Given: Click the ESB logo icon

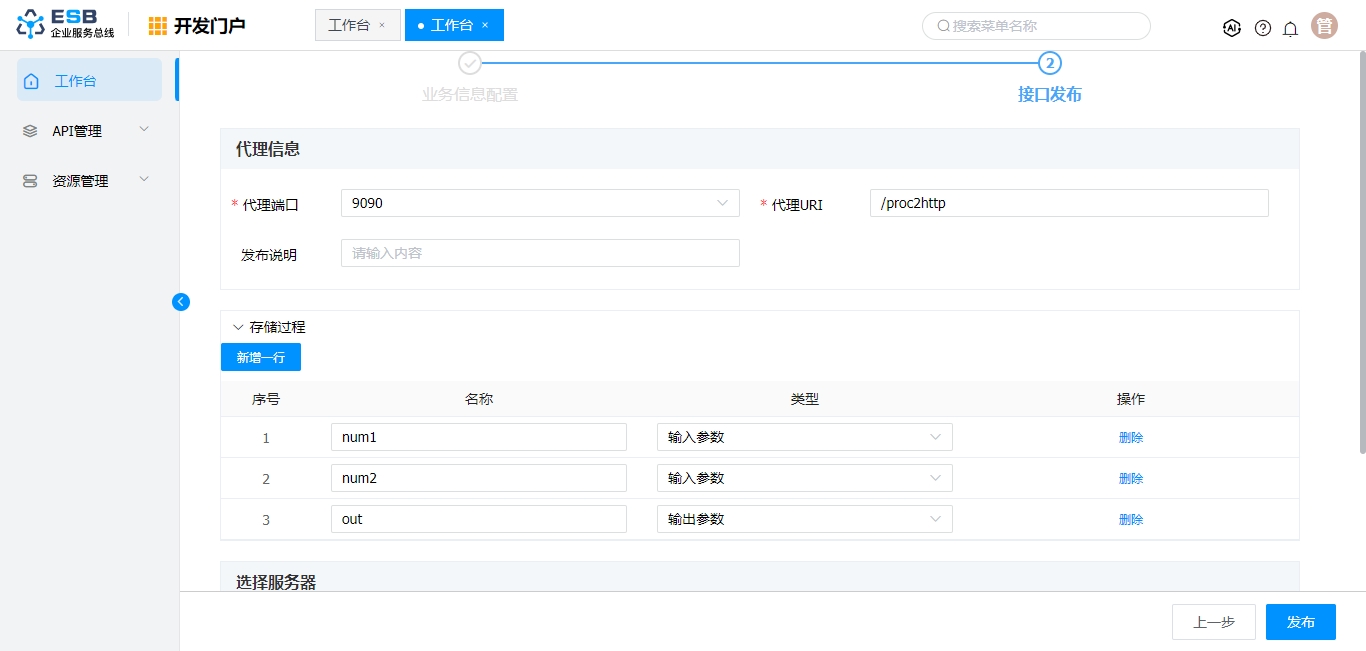Looking at the screenshot, I should pyautogui.click(x=31, y=25).
